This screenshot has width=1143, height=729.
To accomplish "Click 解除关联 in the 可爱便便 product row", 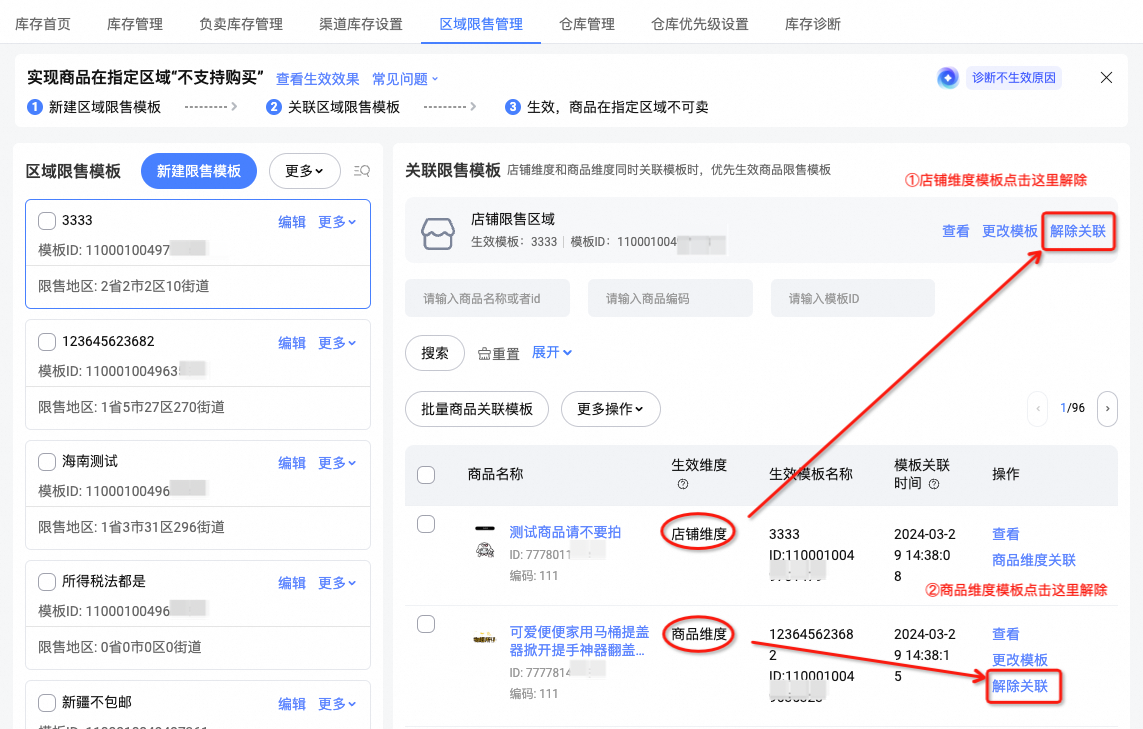I will [1019, 686].
